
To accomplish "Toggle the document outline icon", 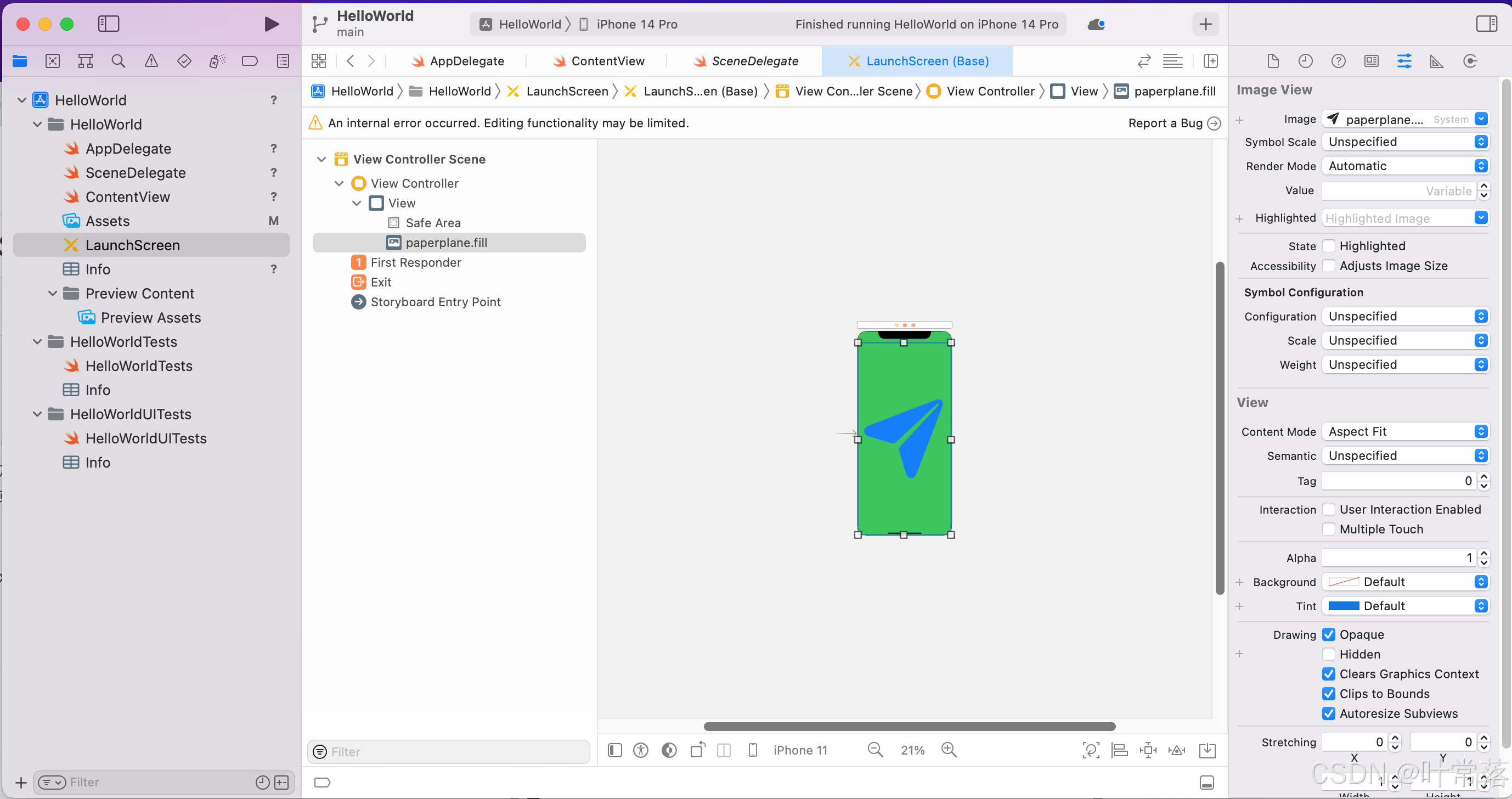I will 614,750.
